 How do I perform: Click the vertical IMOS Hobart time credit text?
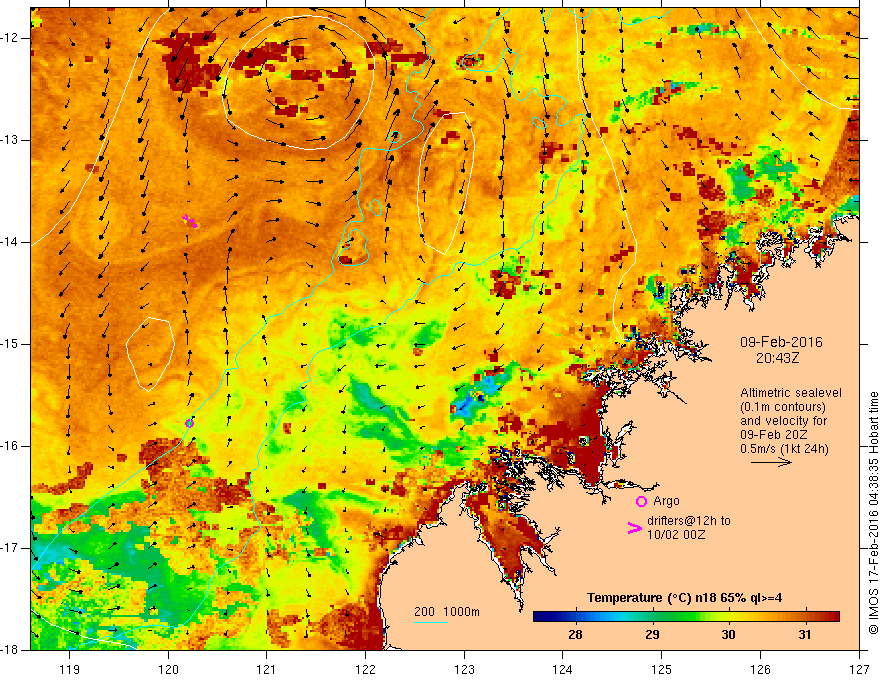[873, 513]
